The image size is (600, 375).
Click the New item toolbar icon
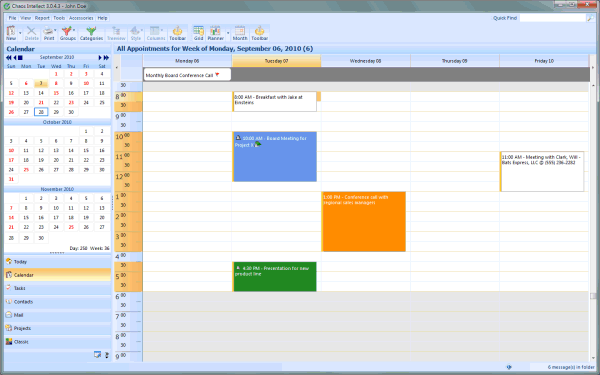pos(11,33)
